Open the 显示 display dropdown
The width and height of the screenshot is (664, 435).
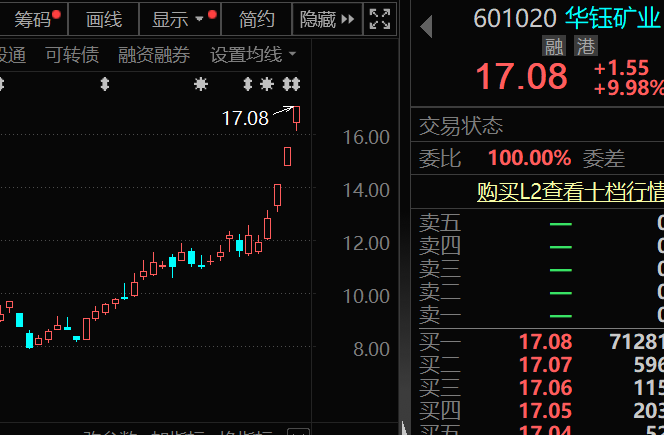[180, 19]
